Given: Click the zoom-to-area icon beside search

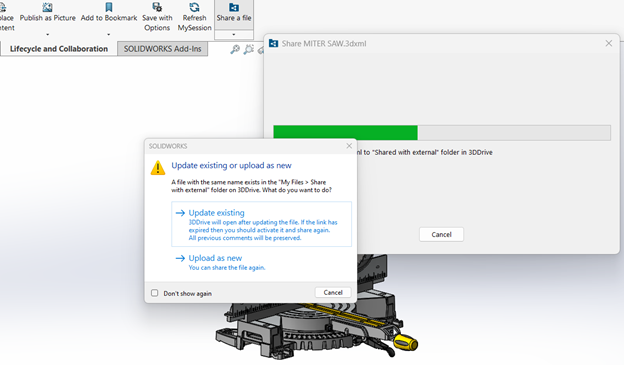Looking at the screenshot, I should 249,49.
